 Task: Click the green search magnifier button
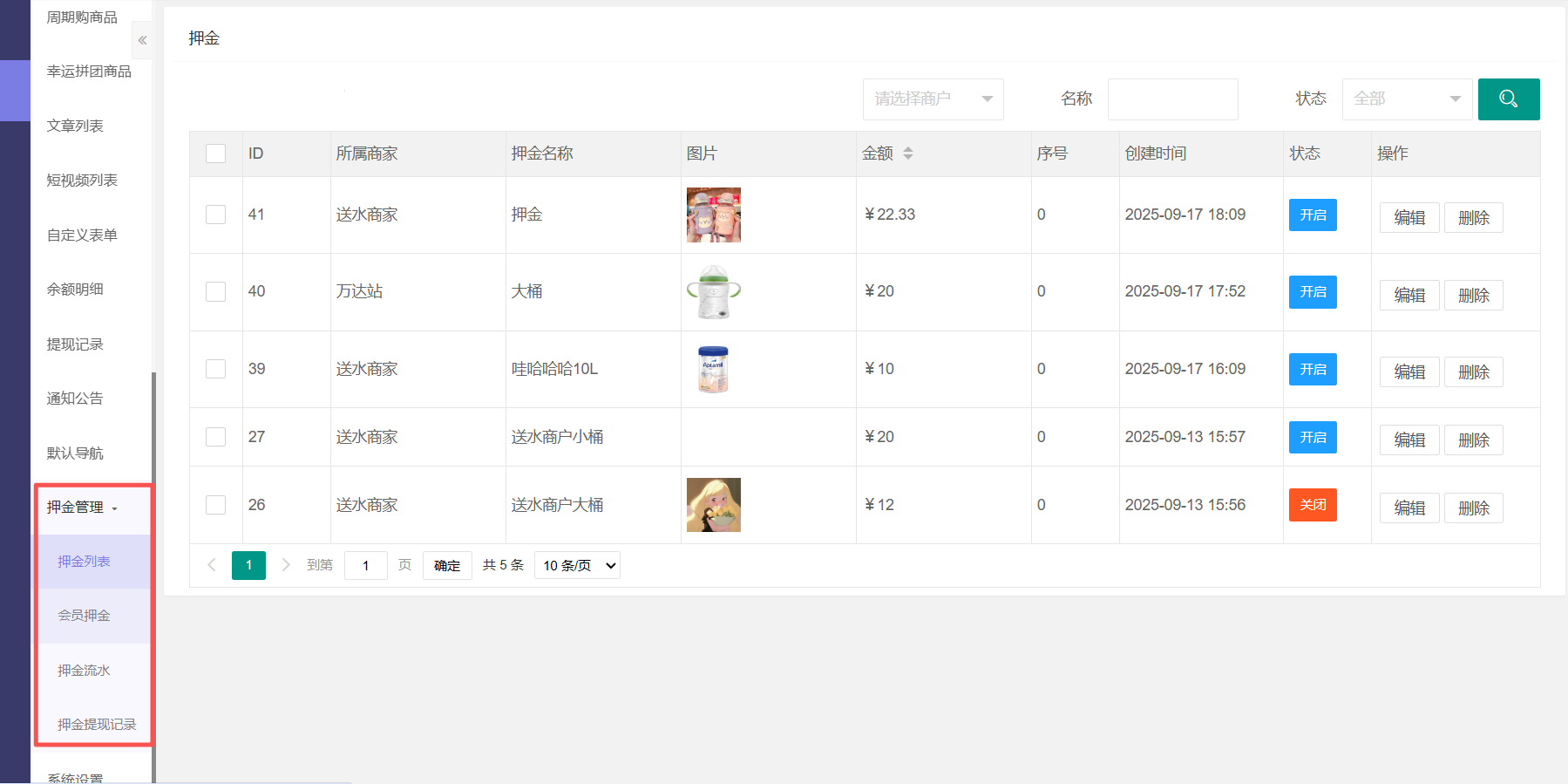(1508, 99)
